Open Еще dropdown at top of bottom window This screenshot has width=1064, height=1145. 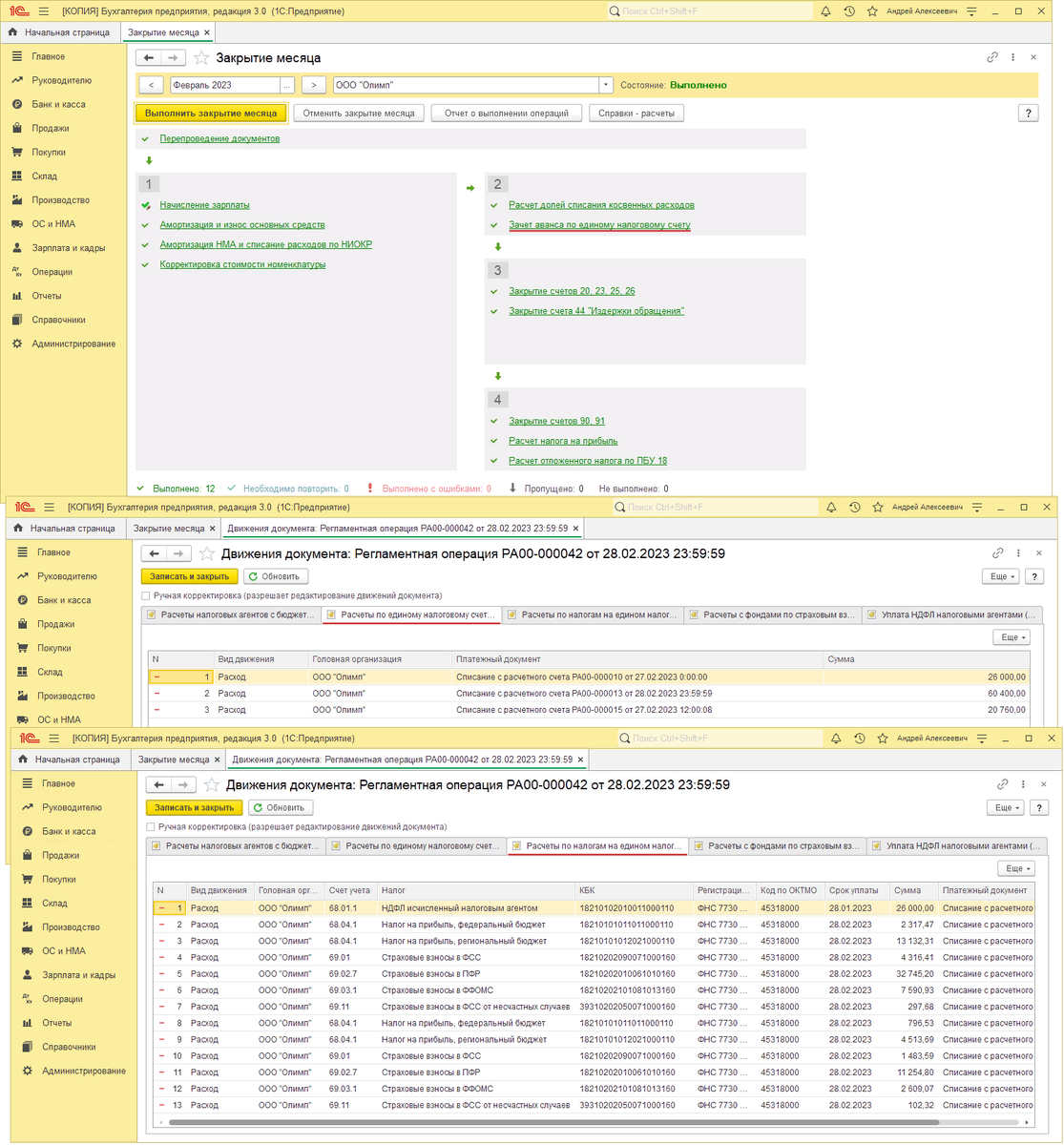pos(1006,807)
